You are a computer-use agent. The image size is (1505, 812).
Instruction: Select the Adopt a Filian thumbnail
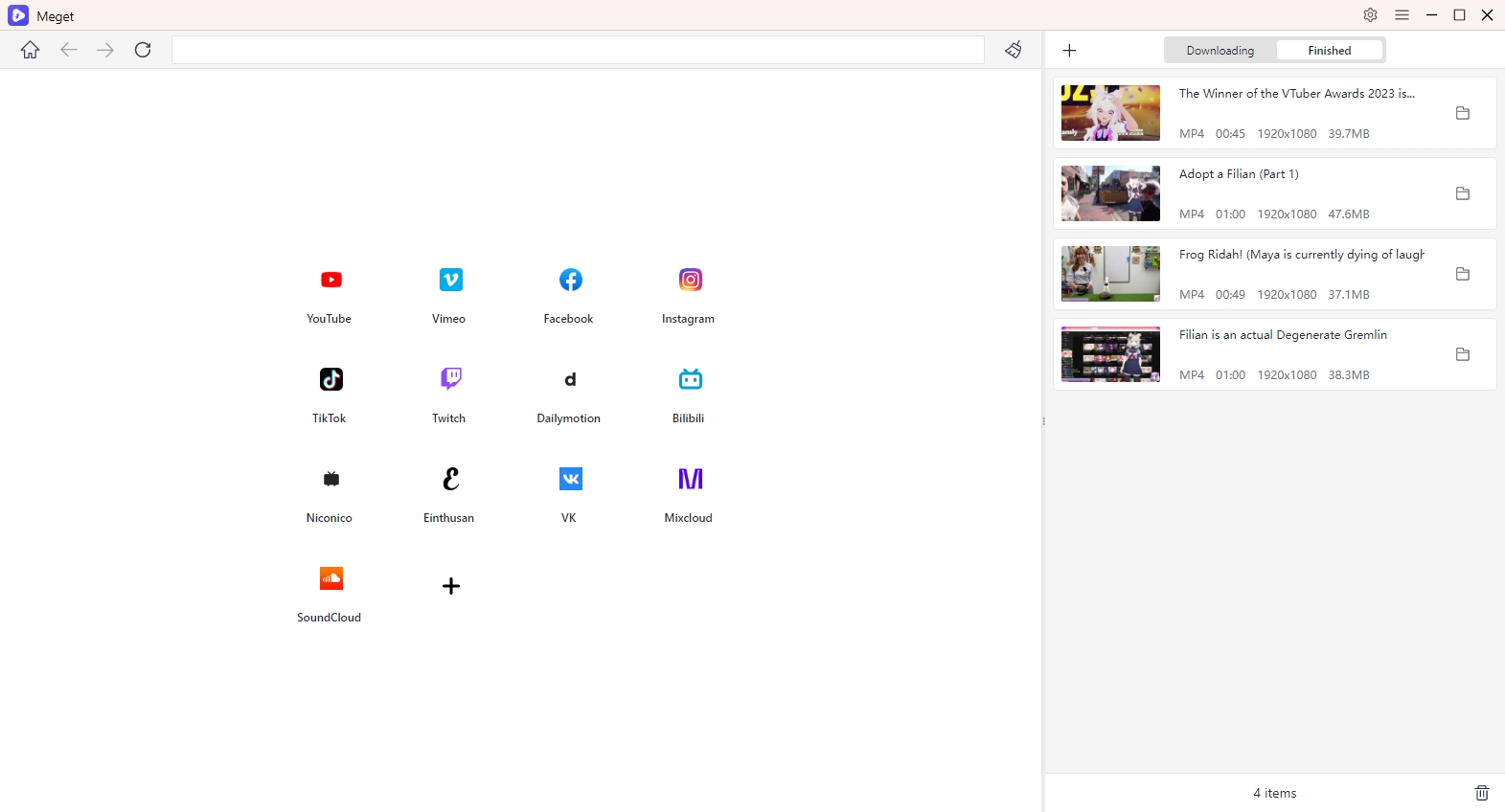pos(1110,193)
